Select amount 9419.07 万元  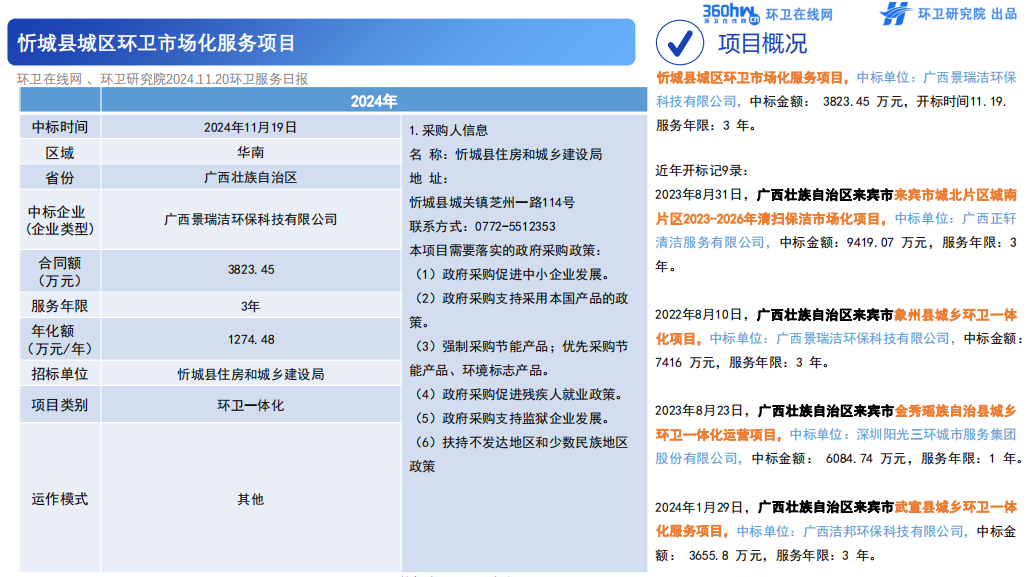coord(886,242)
